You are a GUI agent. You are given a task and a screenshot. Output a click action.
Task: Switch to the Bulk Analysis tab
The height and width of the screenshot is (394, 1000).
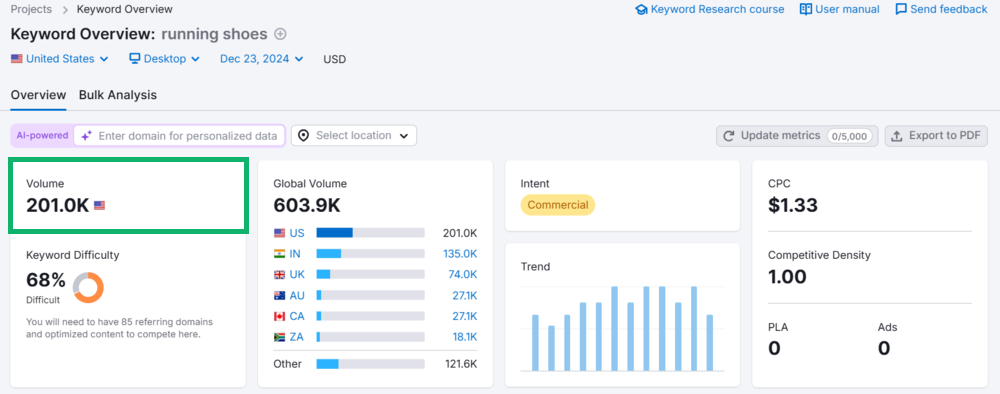coord(118,95)
